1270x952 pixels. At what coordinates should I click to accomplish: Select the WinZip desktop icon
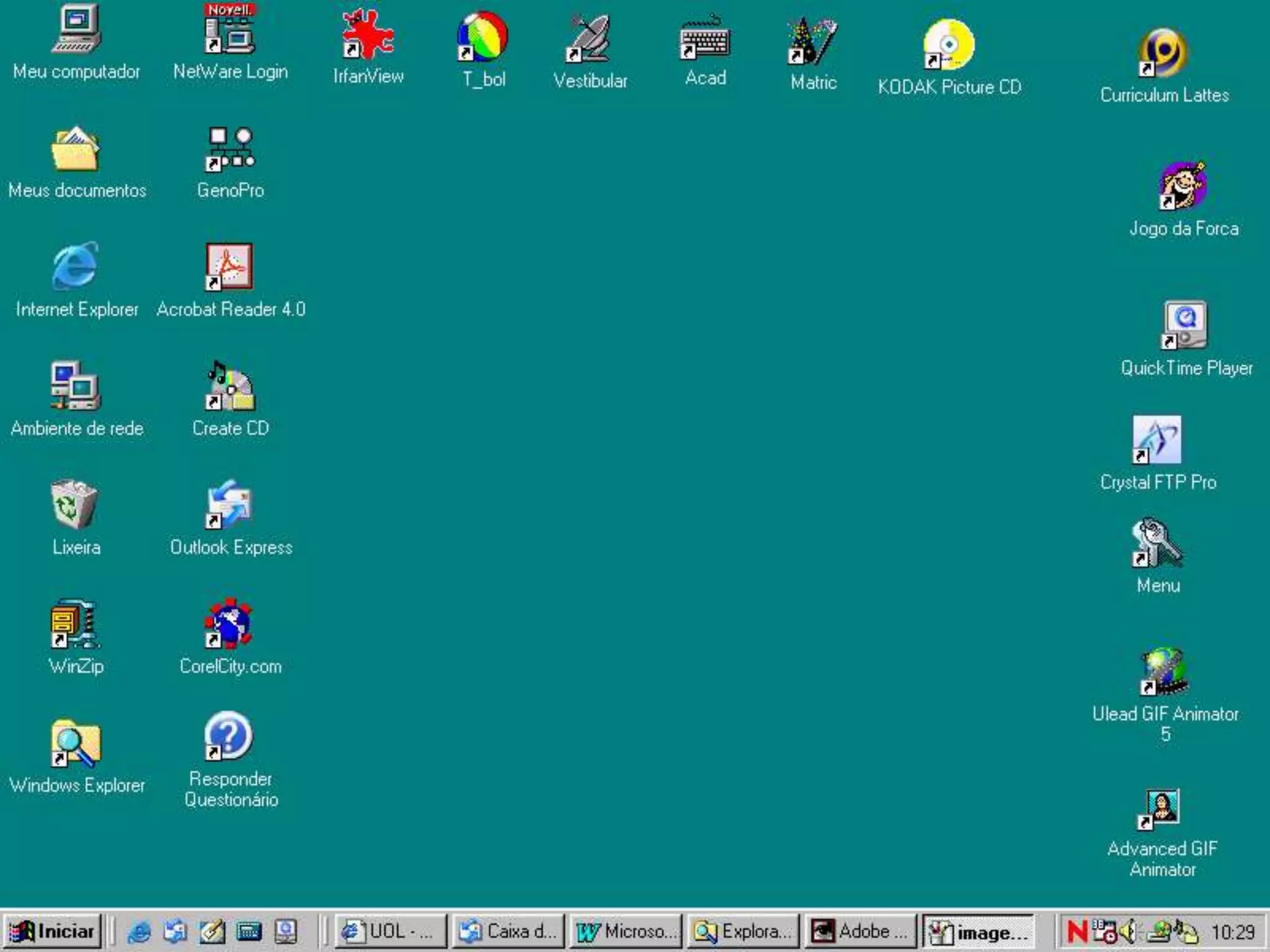pos(75,624)
